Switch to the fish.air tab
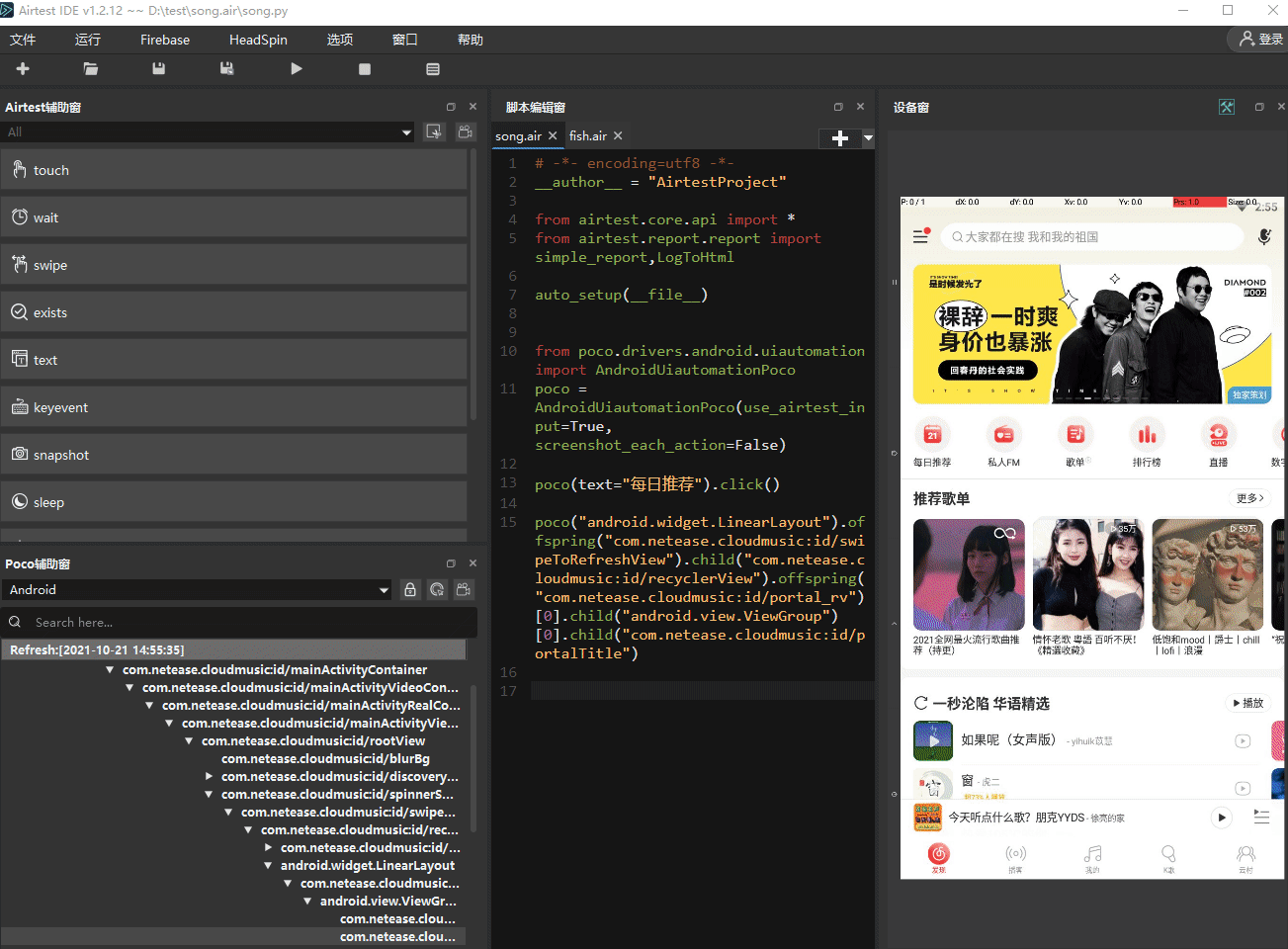The width and height of the screenshot is (1288, 949). (x=588, y=136)
